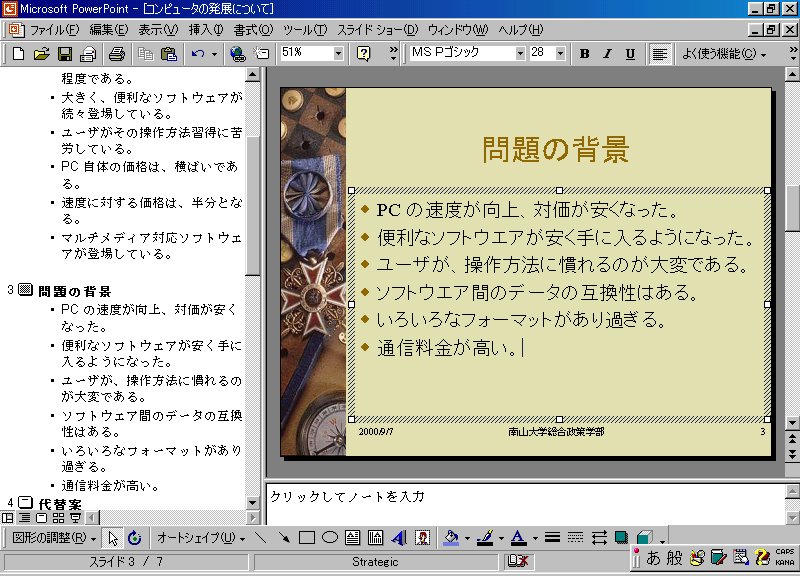800x576 pixels.
Task: Click IME あ input mode indicator
Action: (653, 558)
